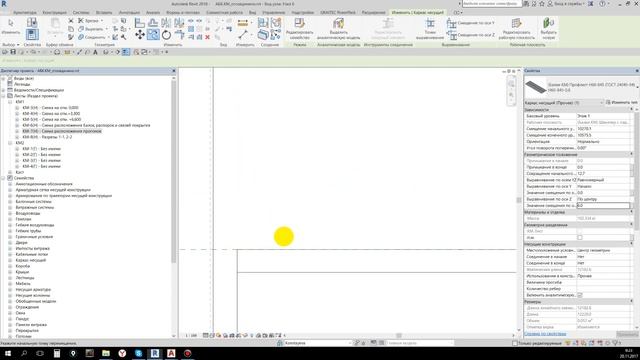
Task: Click the Z offset value input field
Action: 603,205
